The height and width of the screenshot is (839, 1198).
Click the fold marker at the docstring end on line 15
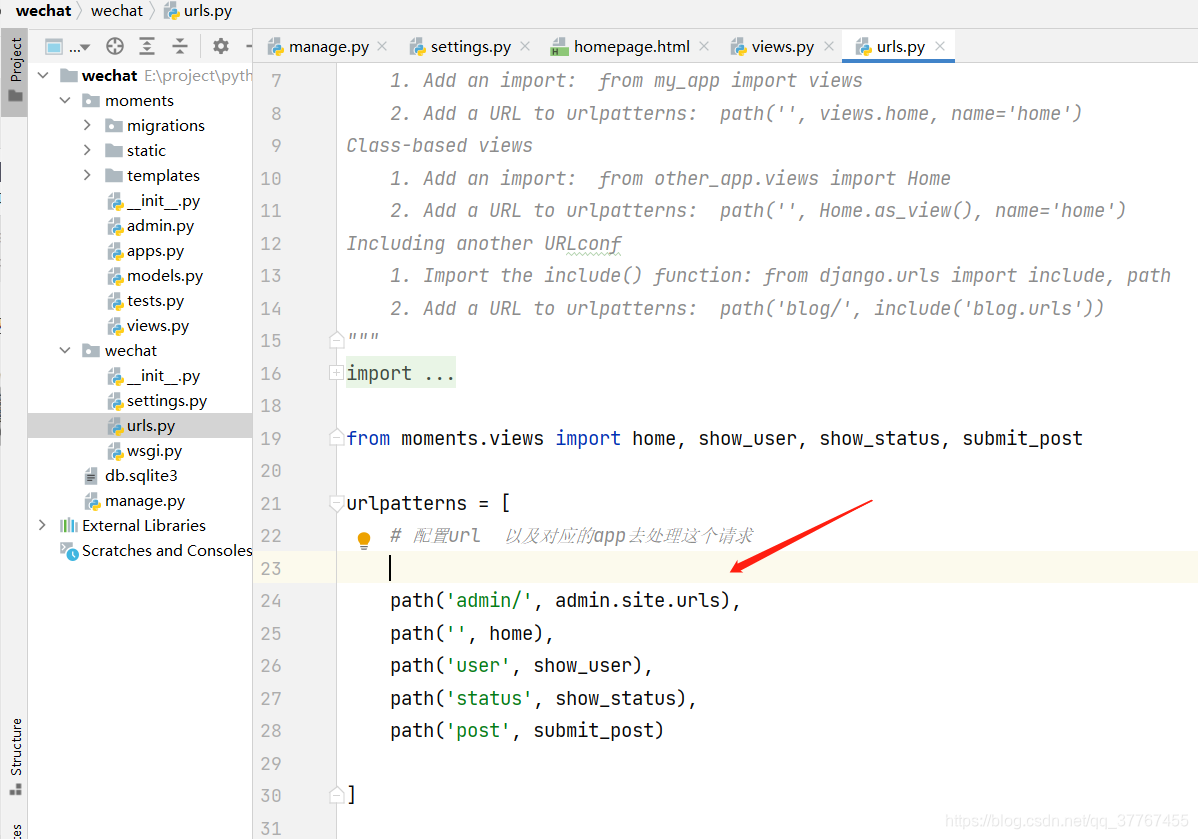tap(336, 340)
